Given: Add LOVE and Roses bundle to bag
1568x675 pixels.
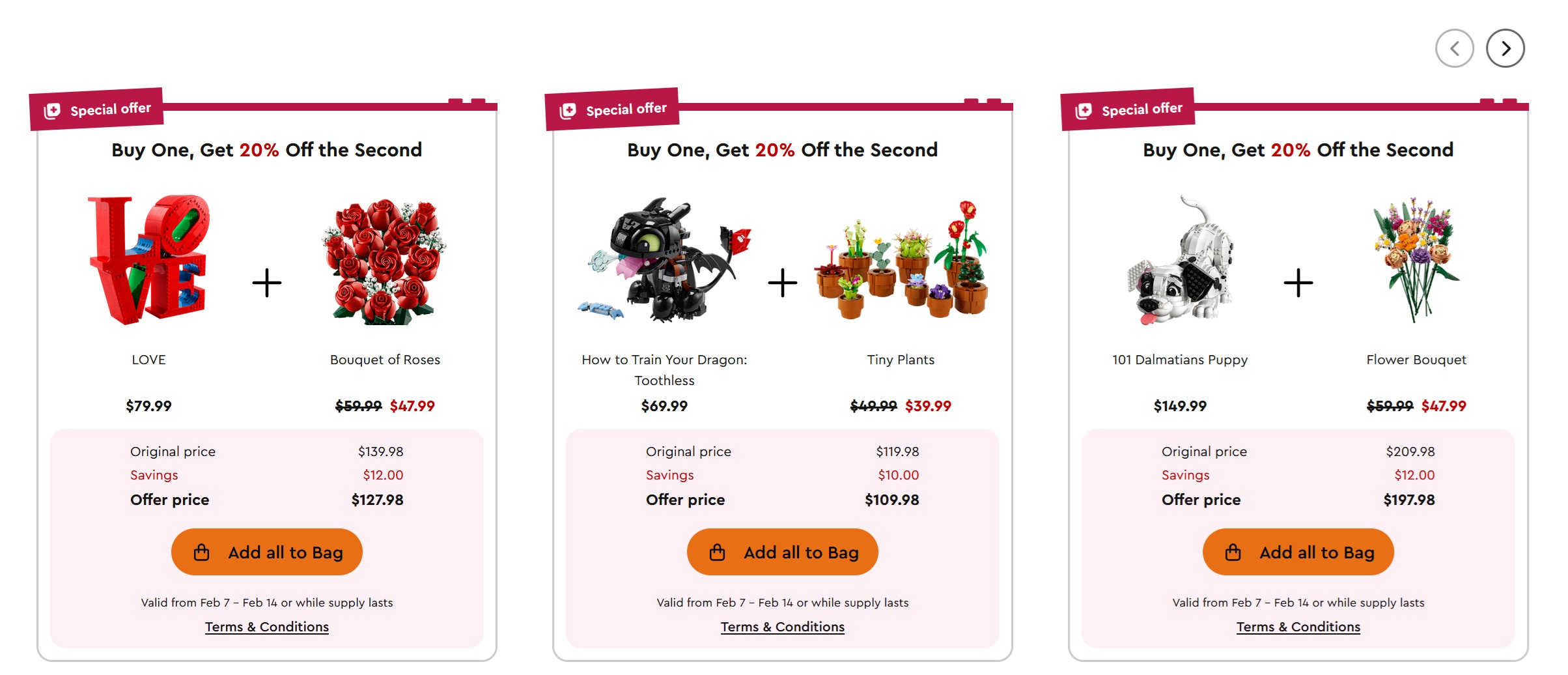Looking at the screenshot, I should pos(266,552).
